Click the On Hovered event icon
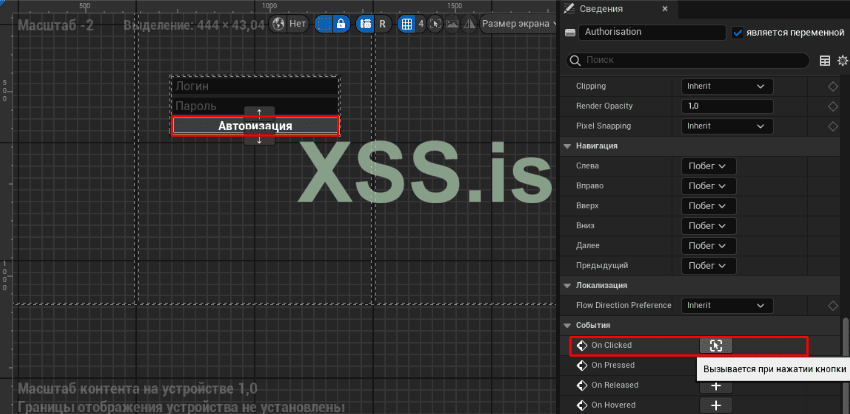The width and height of the screenshot is (850, 414). tap(582, 405)
